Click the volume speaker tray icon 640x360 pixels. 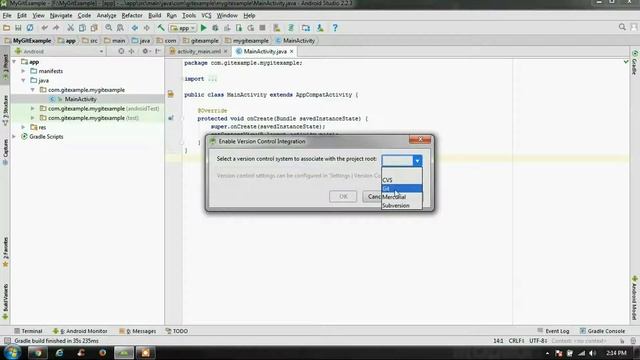[592, 353]
